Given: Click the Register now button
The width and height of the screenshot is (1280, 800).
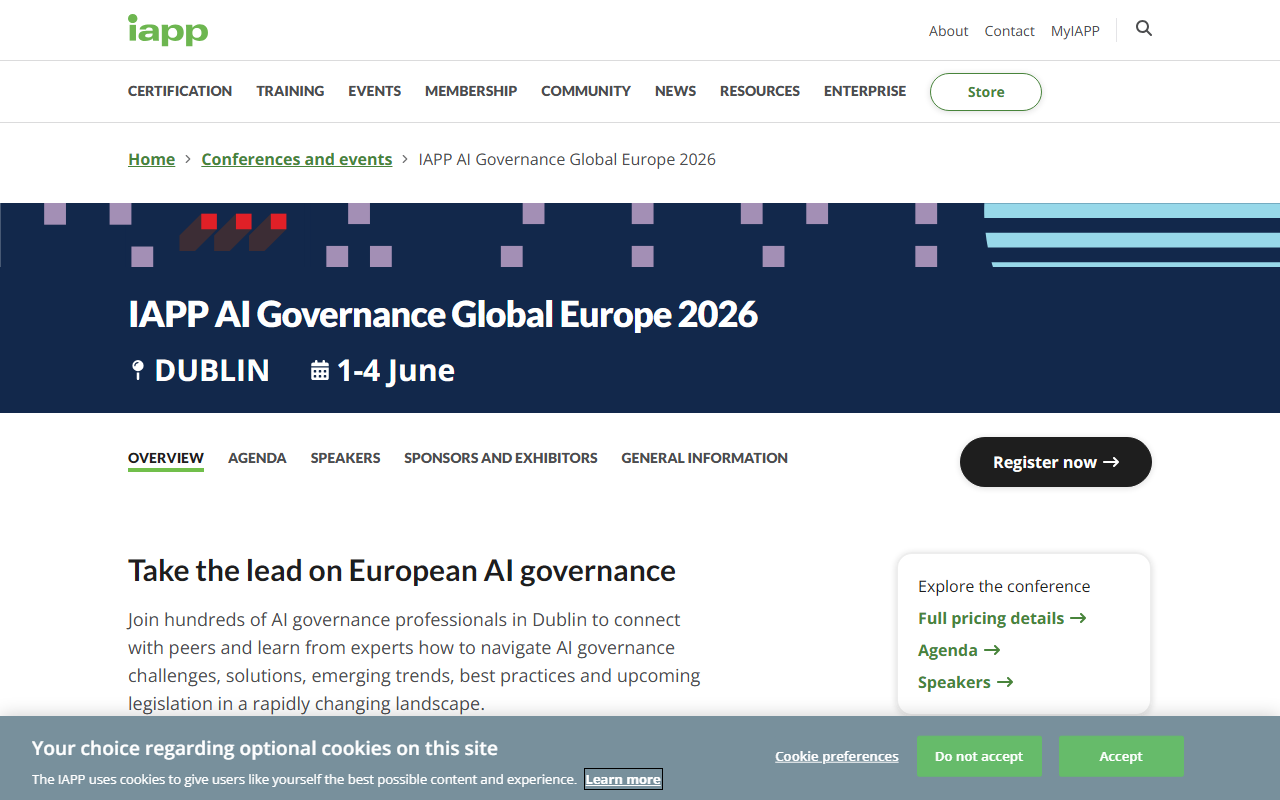Looking at the screenshot, I should [x=1056, y=462].
